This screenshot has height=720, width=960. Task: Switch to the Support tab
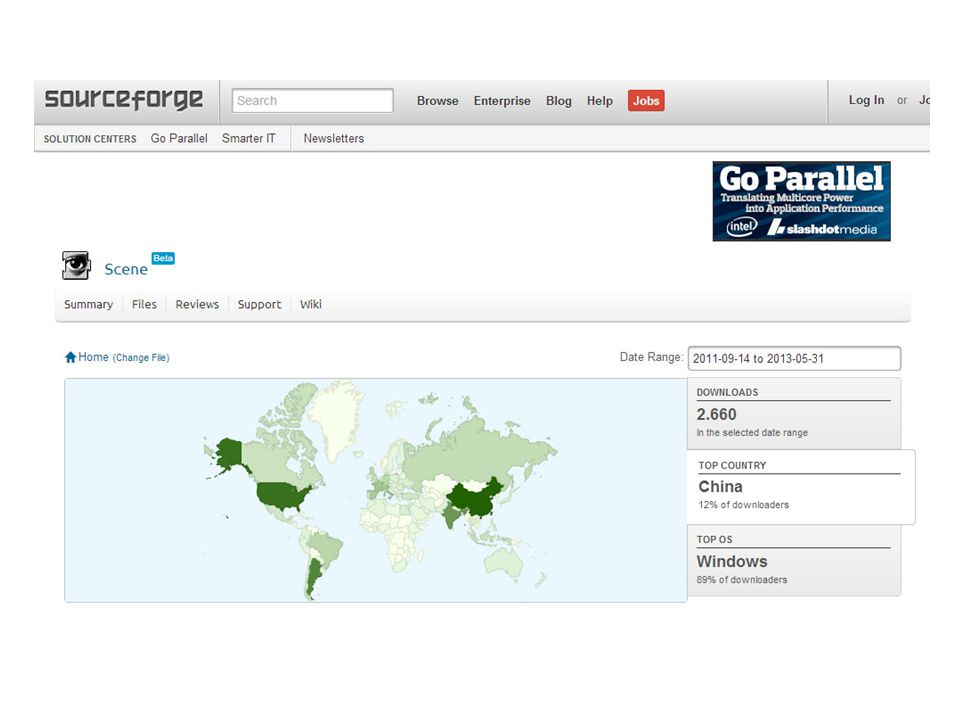point(260,304)
